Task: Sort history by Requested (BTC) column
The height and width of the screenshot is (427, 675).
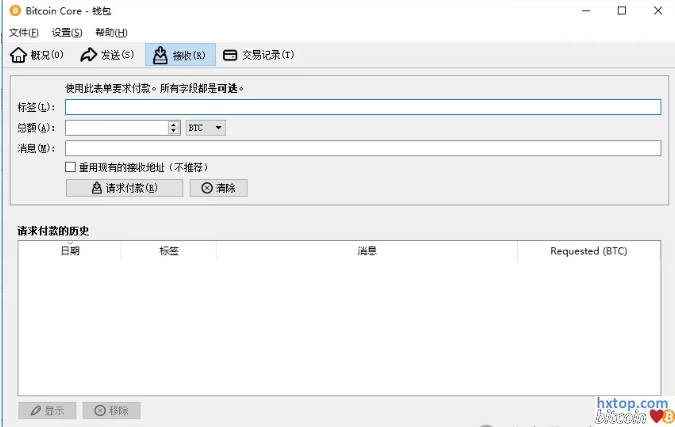Action: click(x=588, y=251)
